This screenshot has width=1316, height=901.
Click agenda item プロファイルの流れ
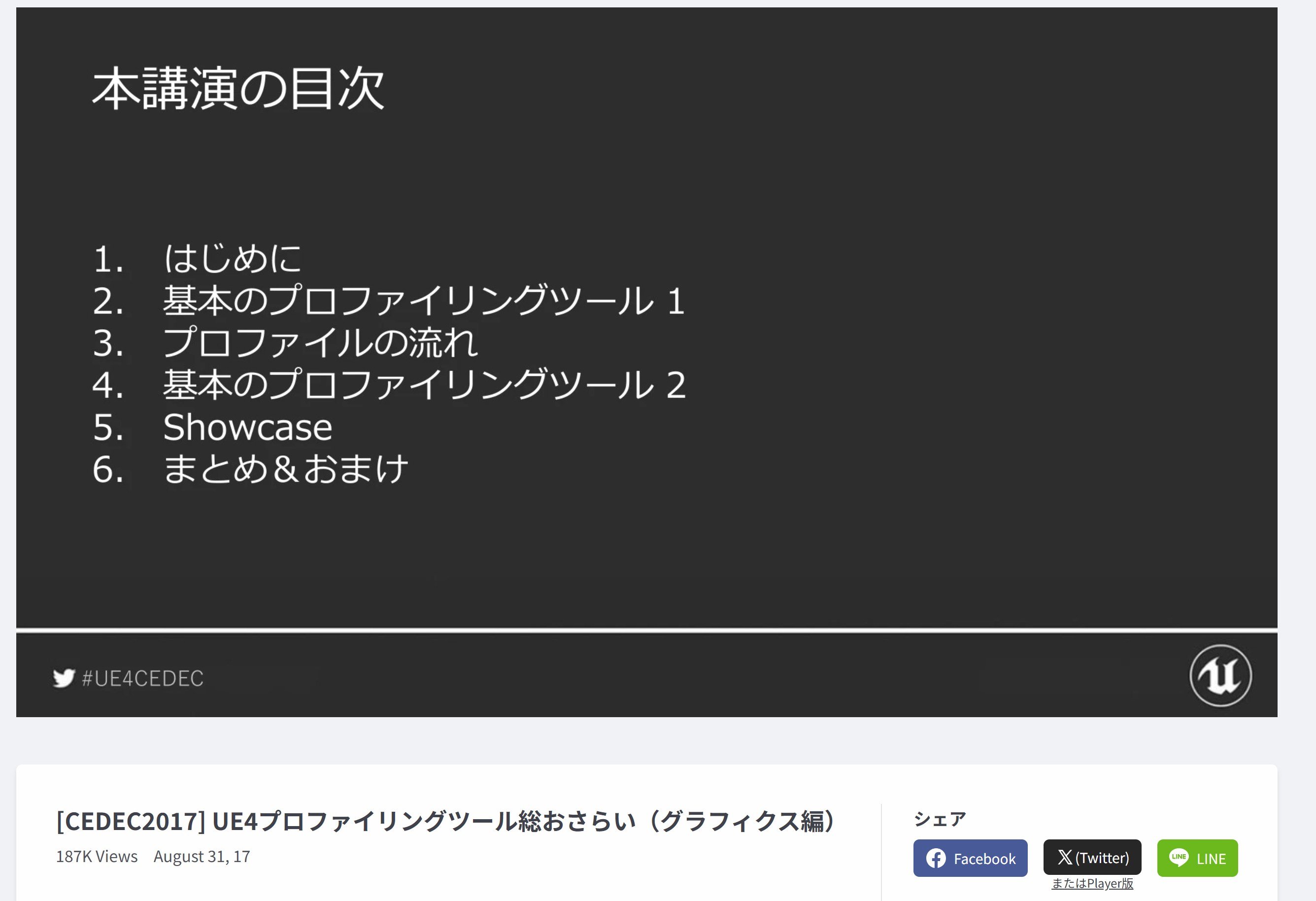(320, 343)
